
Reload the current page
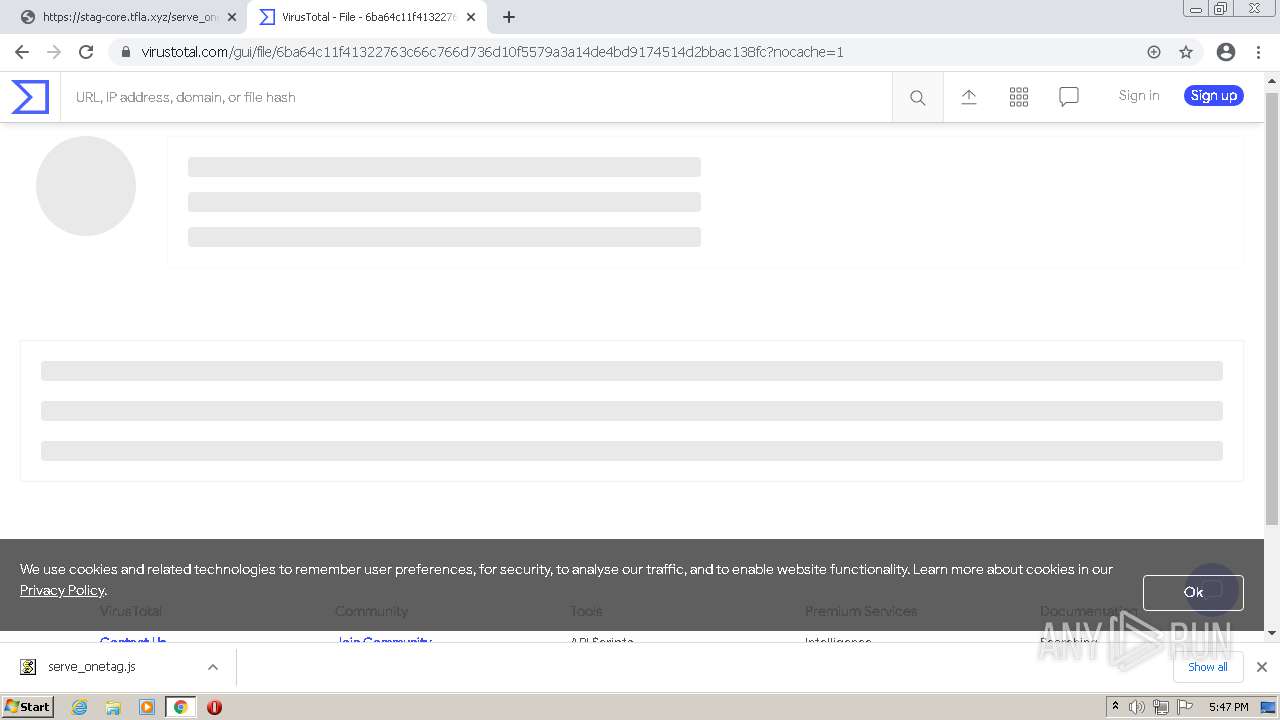click(86, 52)
